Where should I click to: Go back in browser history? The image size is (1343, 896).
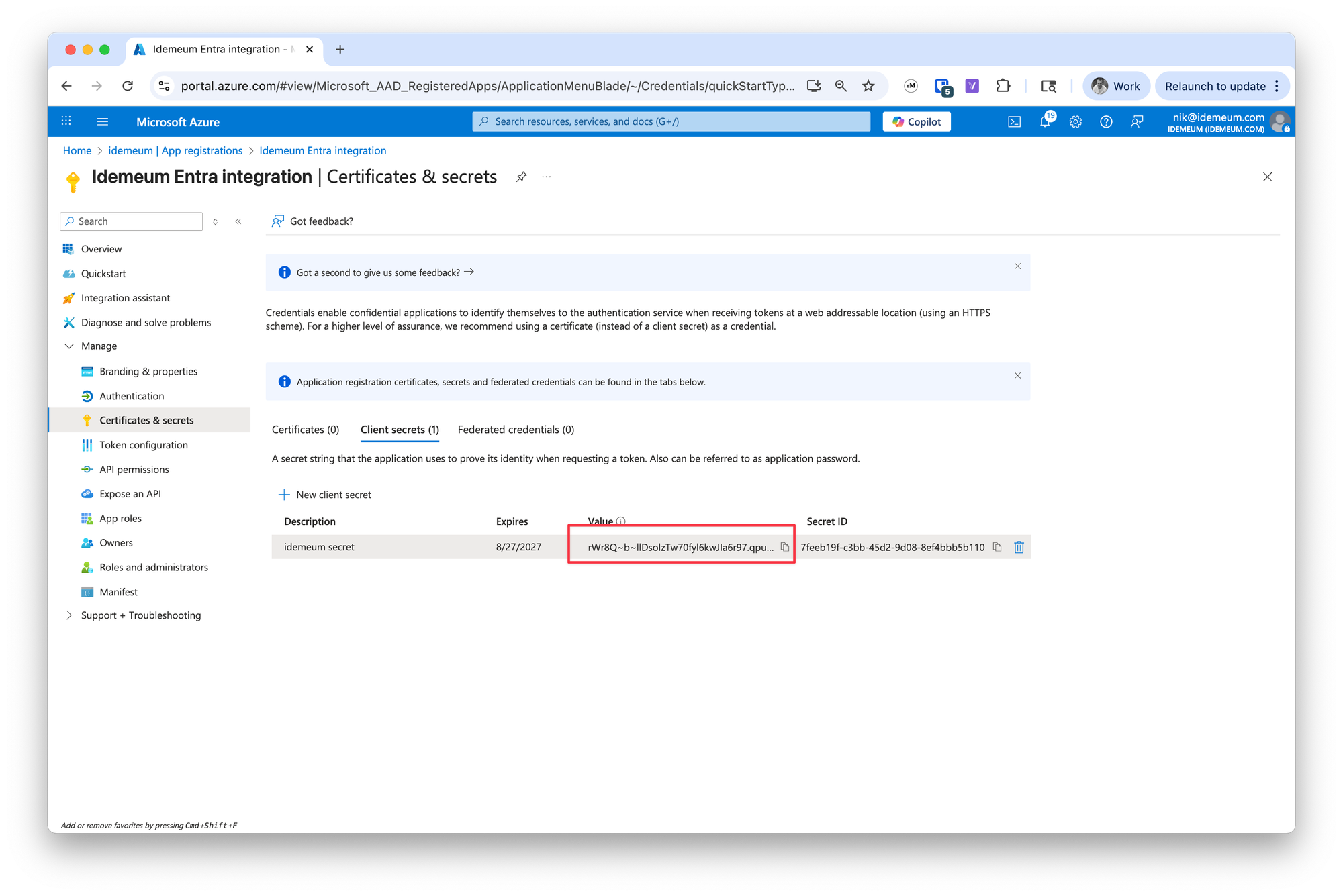66,86
